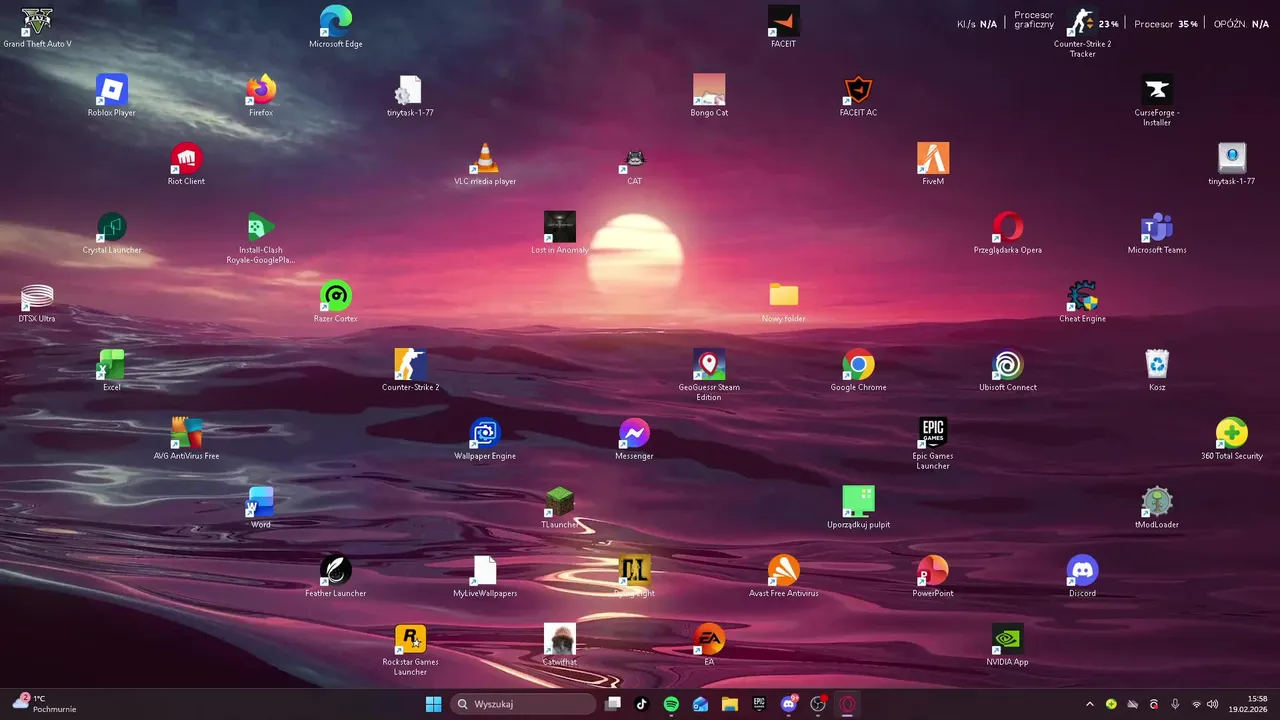This screenshot has width=1280, height=720.
Task: Click the Google Chrome desktop icon
Action: (x=858, y=370)
